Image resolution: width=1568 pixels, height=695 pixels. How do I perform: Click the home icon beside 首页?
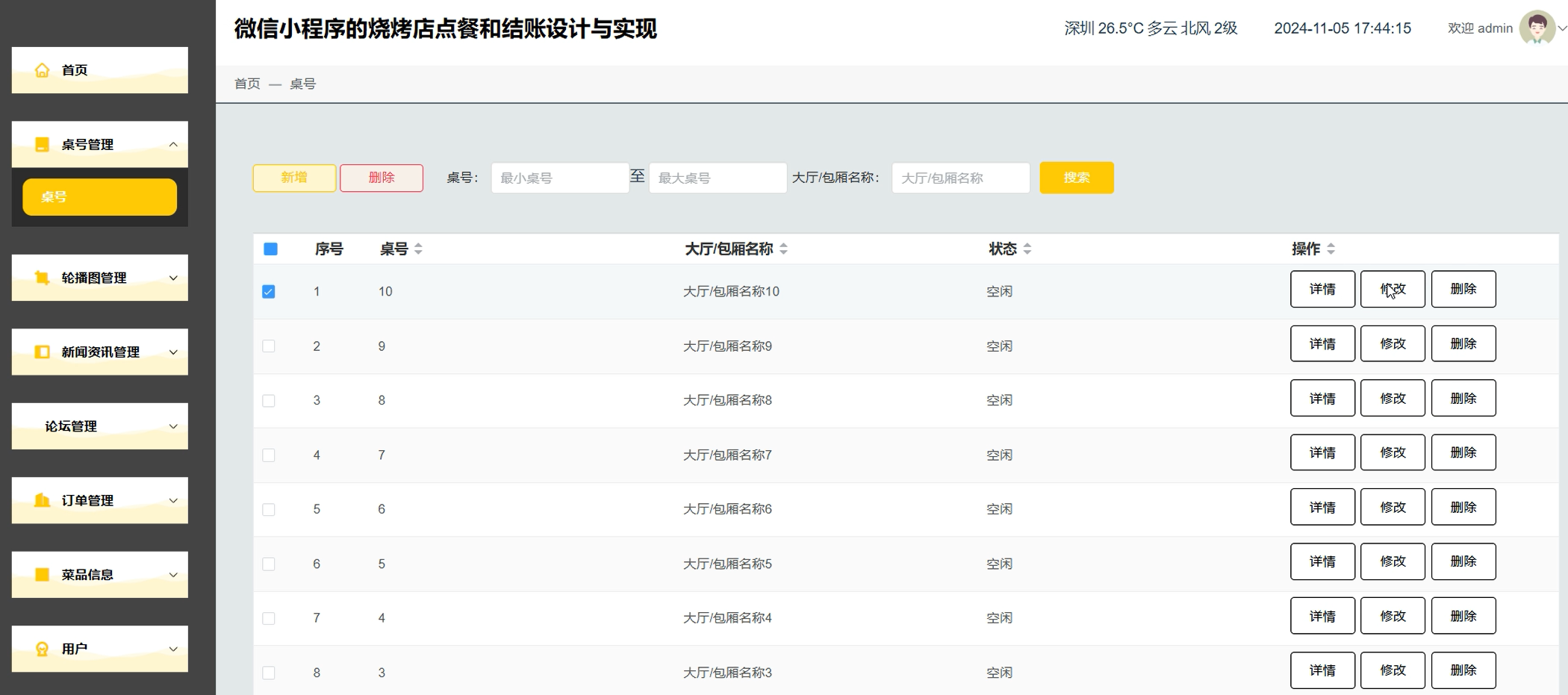click(x=43, y=70)
